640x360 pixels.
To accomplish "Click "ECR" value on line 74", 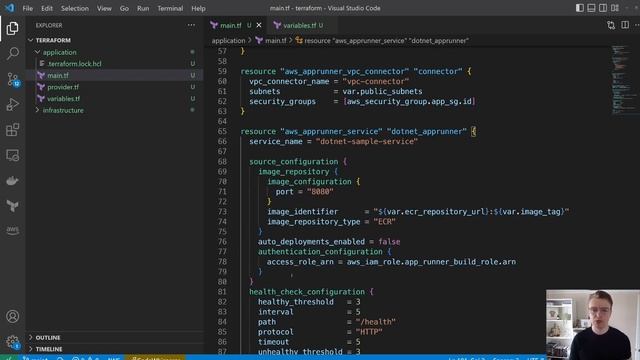I will [384, 222].
